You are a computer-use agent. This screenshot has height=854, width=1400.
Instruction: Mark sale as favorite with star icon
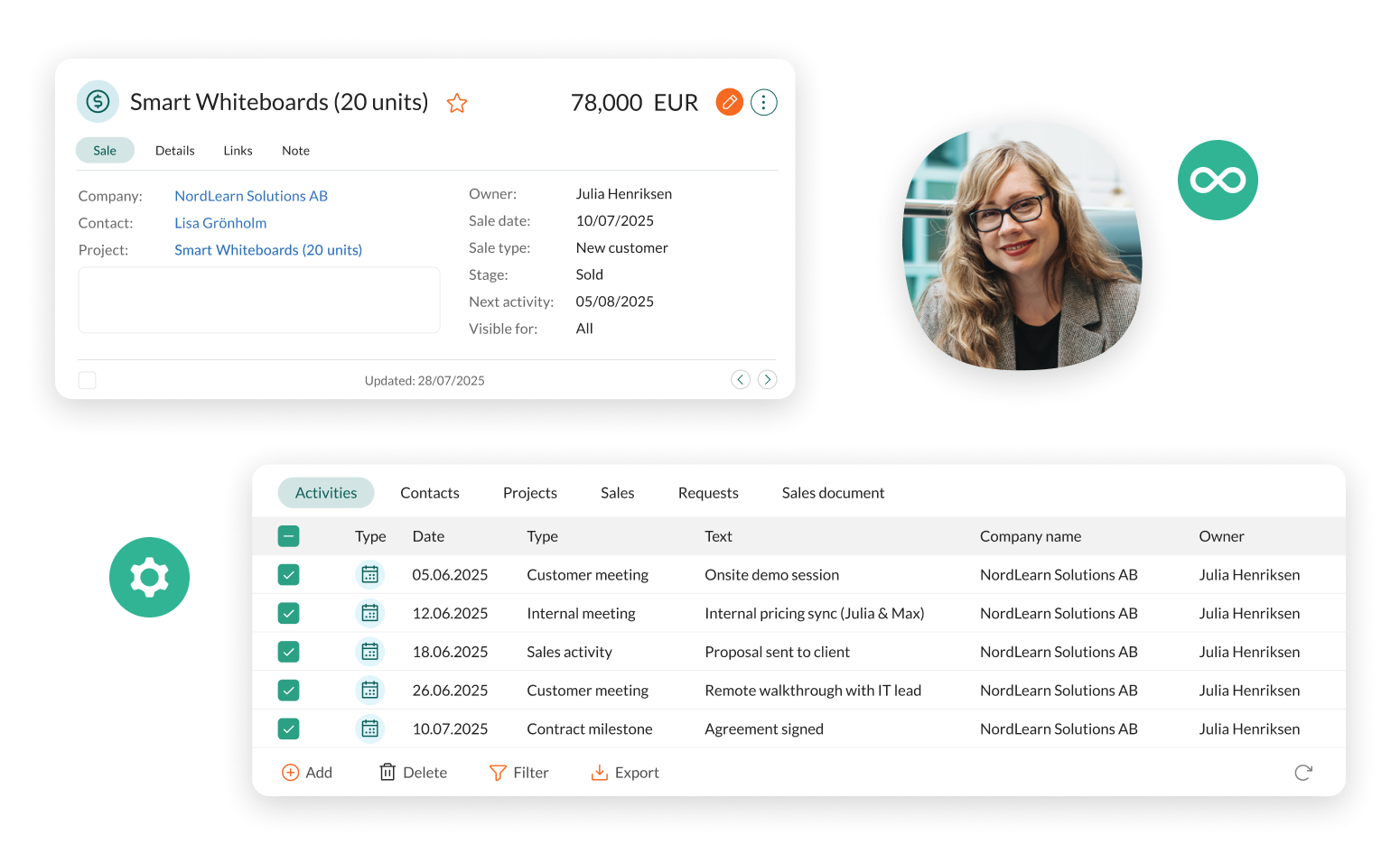[x=457, y=103]
